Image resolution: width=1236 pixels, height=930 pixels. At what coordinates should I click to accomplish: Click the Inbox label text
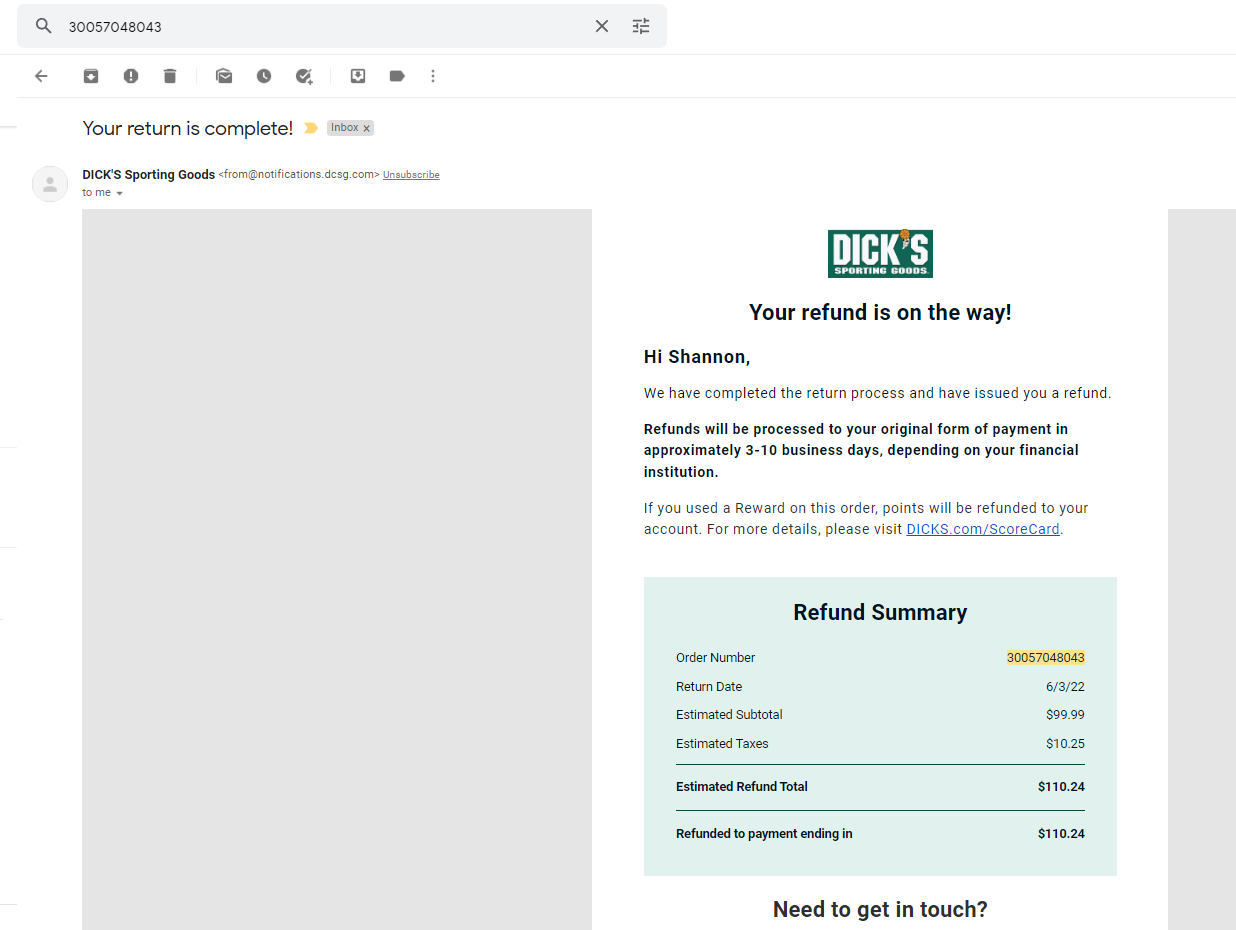[345, 128]
